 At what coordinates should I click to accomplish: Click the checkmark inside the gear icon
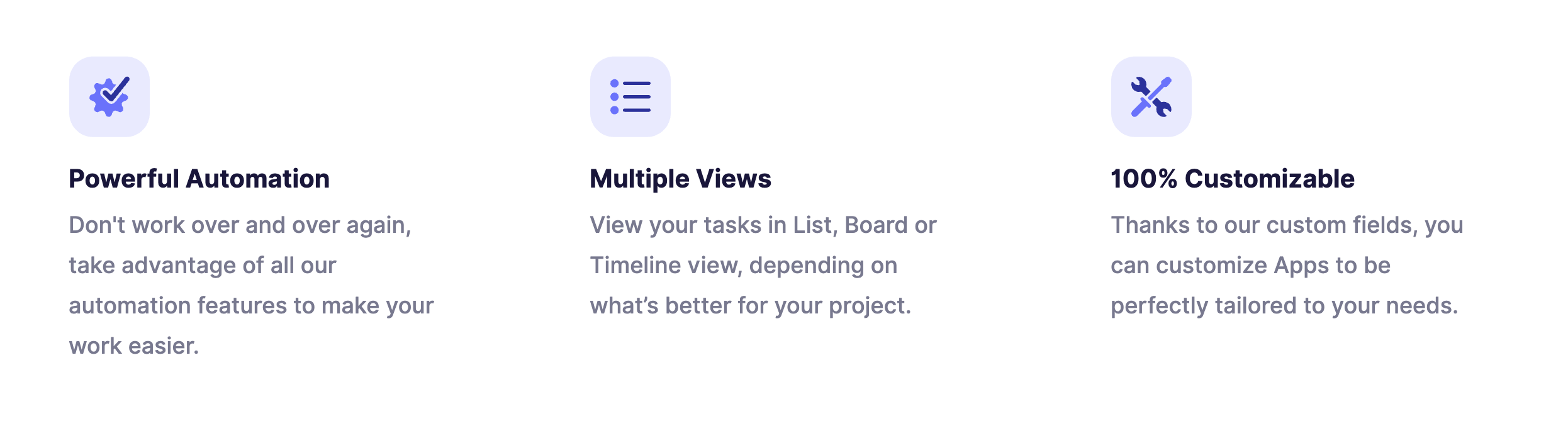click(116, 90)
